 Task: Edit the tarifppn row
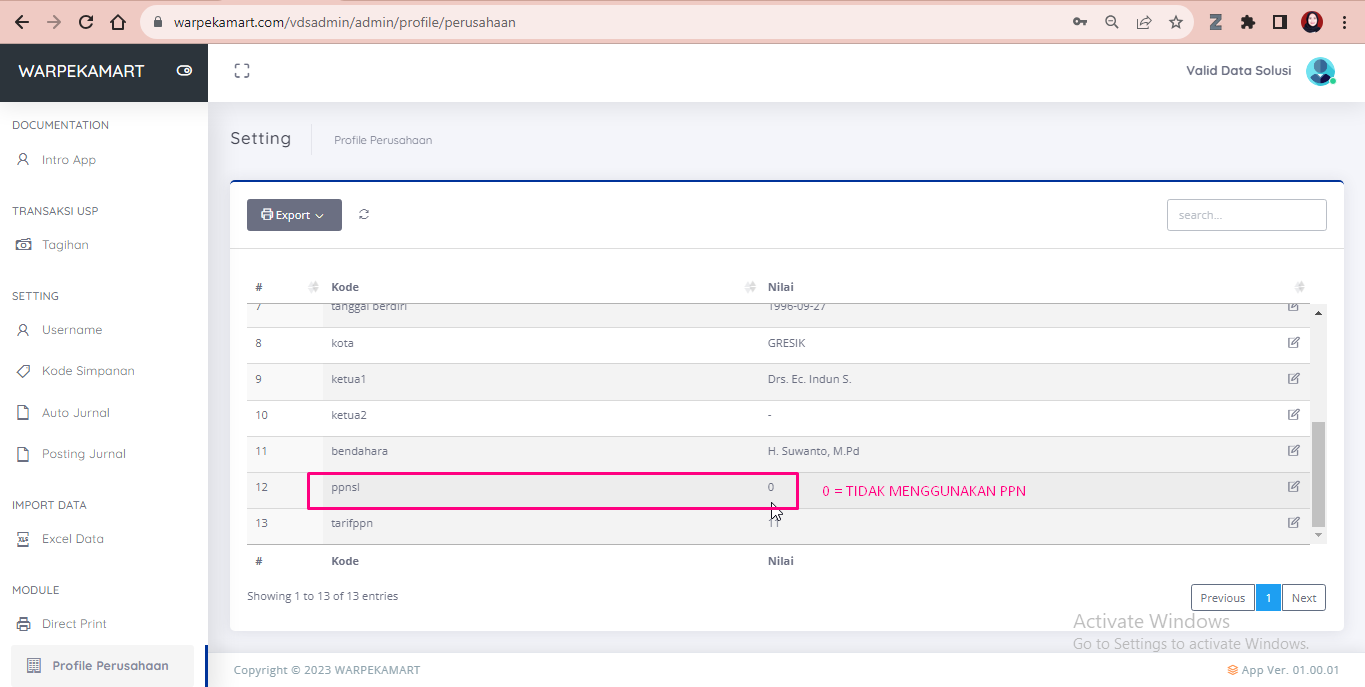tap(1294, 522)
